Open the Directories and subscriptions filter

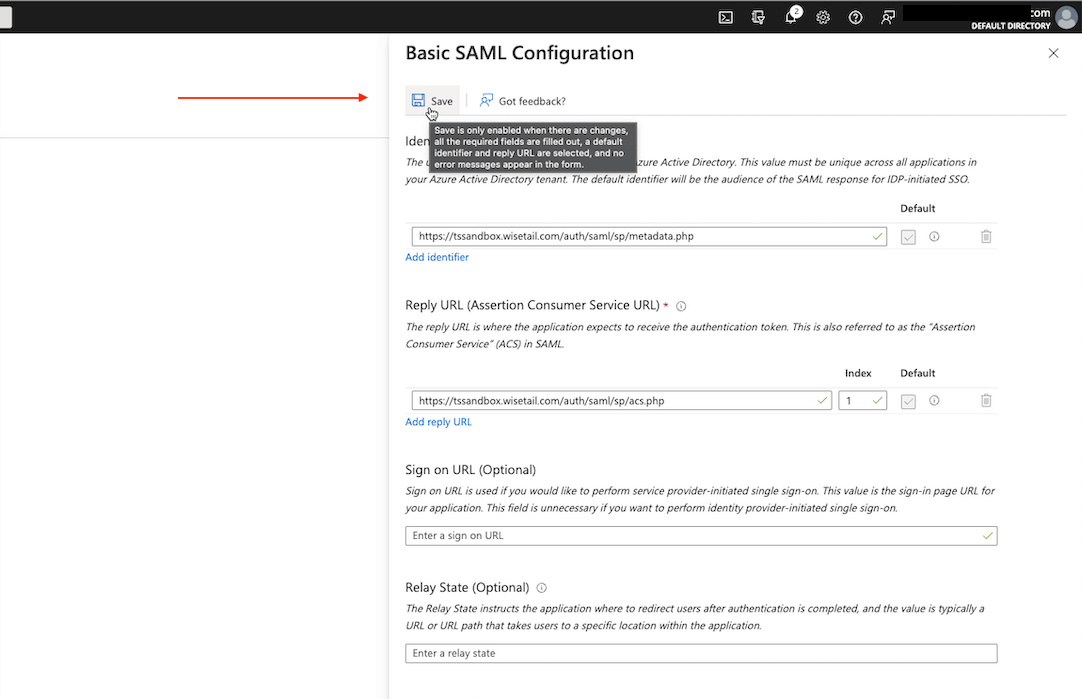click(x=758, y=17)
